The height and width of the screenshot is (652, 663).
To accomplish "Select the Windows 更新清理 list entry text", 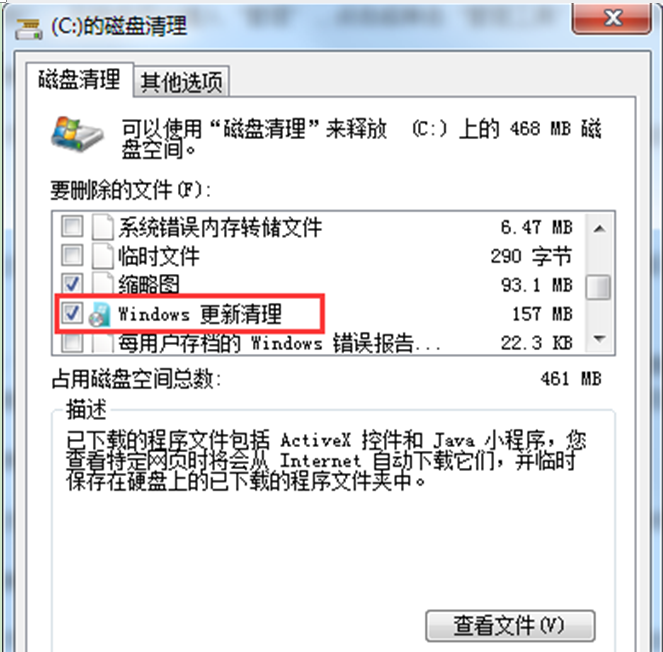I will tap(200, 315).
